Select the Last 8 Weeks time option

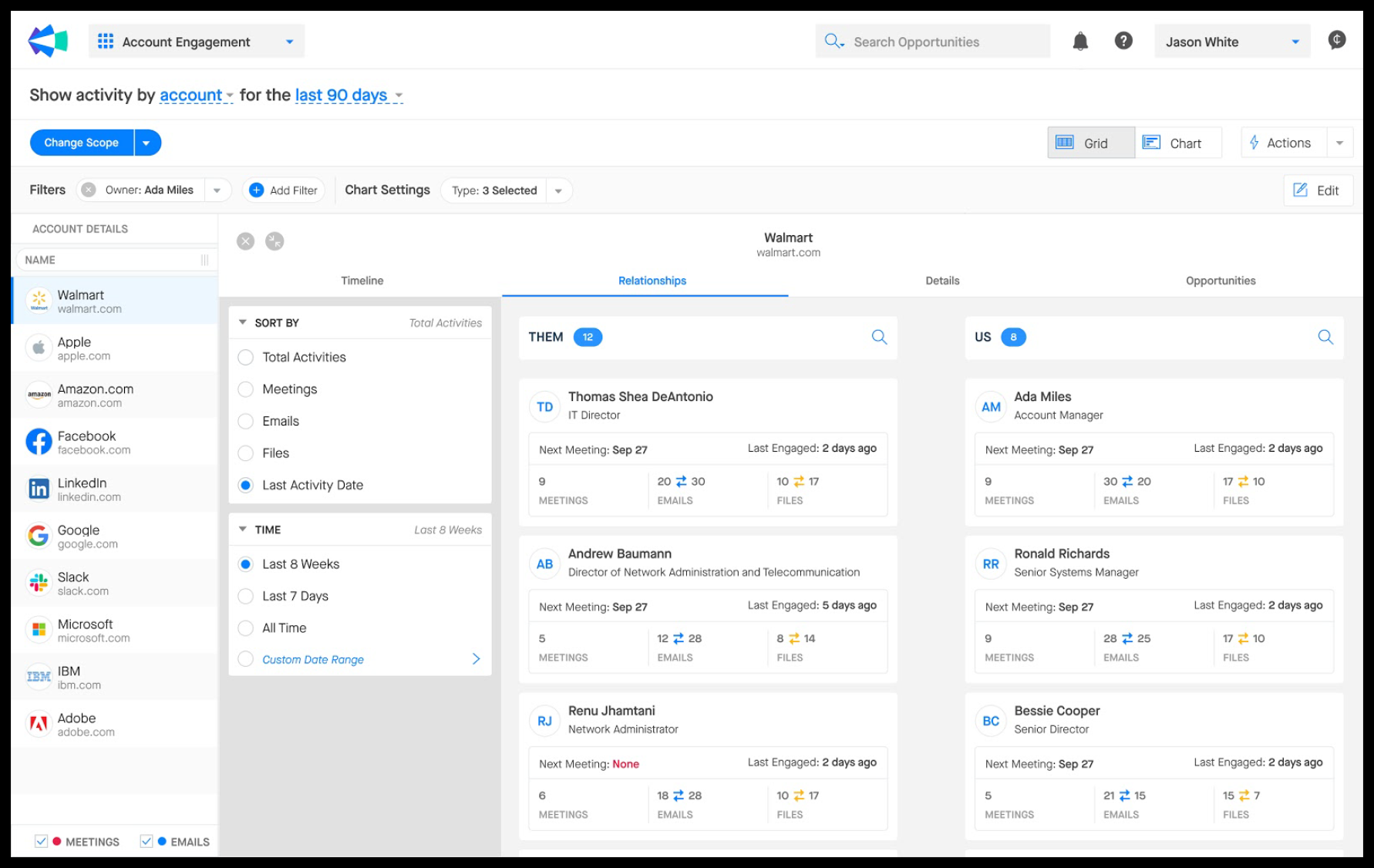245,564
